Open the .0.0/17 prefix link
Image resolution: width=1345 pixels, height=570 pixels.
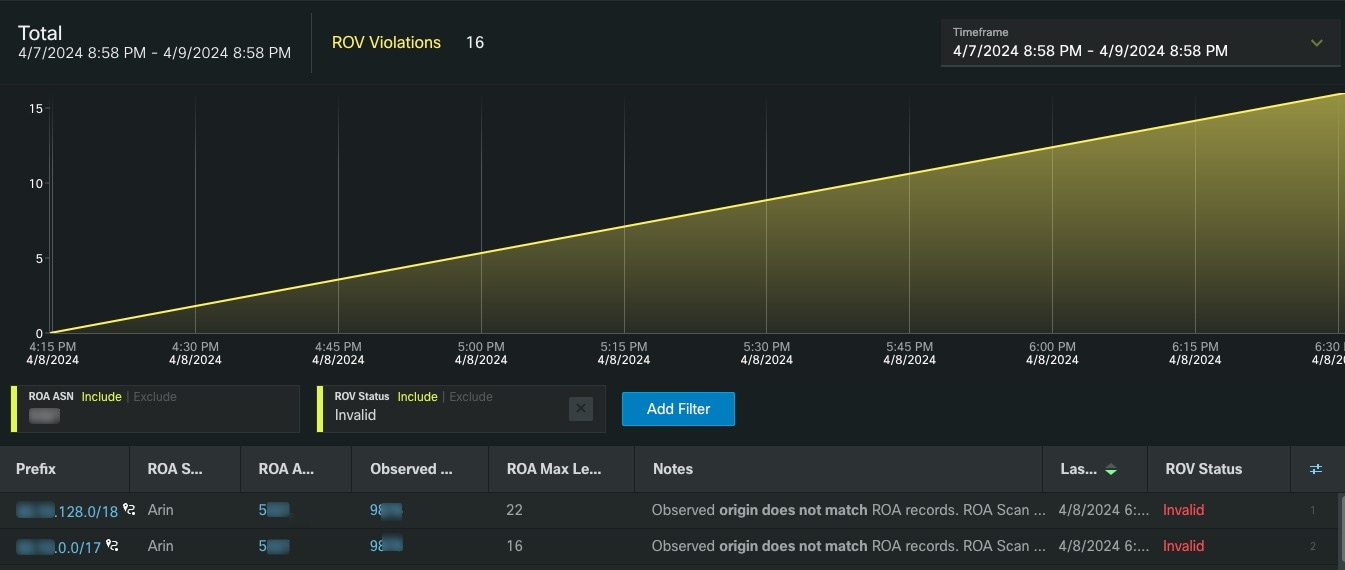pos(58,547)
